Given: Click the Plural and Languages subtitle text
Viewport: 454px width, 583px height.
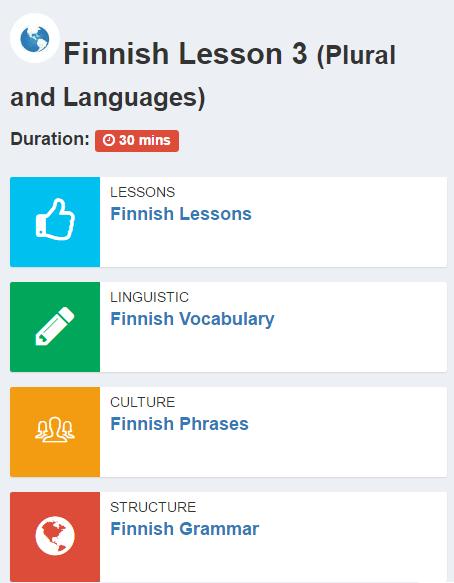Looking at the screenshot, I should point(203,76).
